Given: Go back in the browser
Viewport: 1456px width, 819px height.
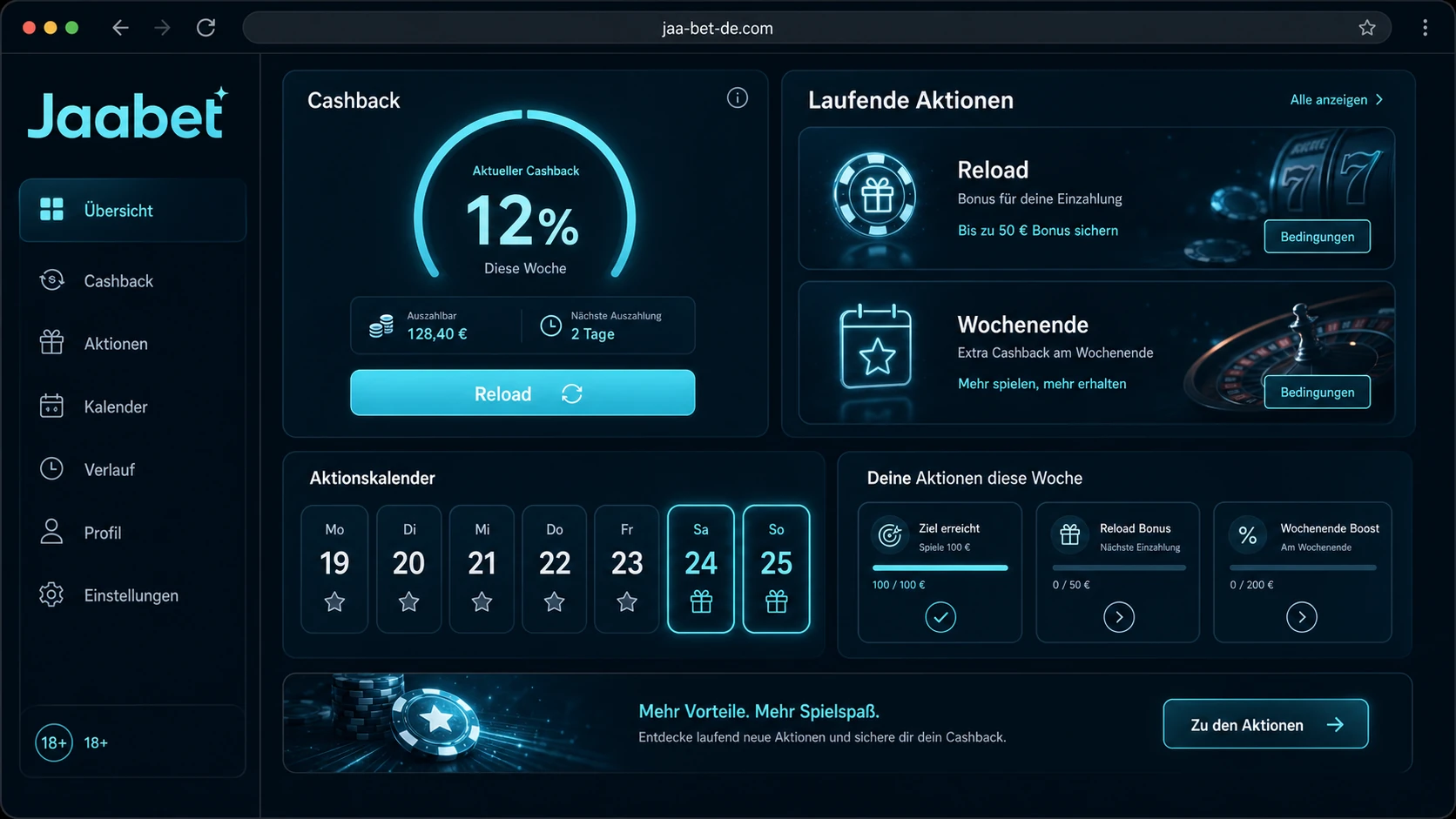Looking at the screenshot, I should click(x=120, y=28).
